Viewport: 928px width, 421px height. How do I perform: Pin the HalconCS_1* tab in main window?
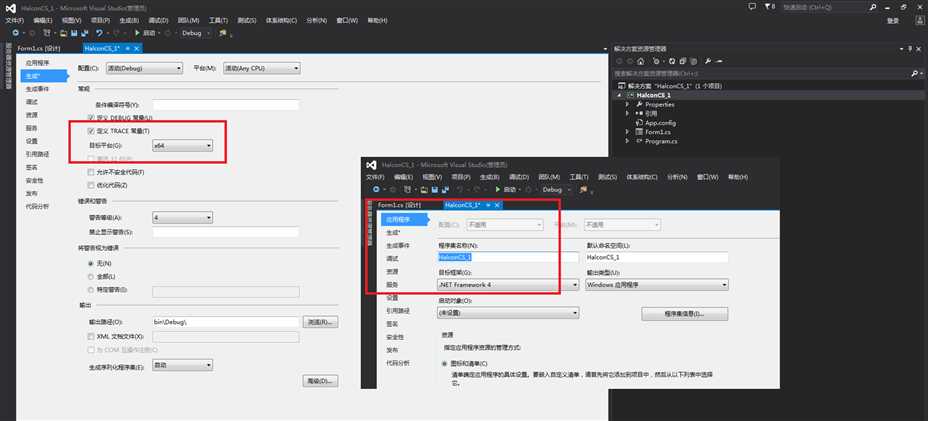click(x=128, y=48)
